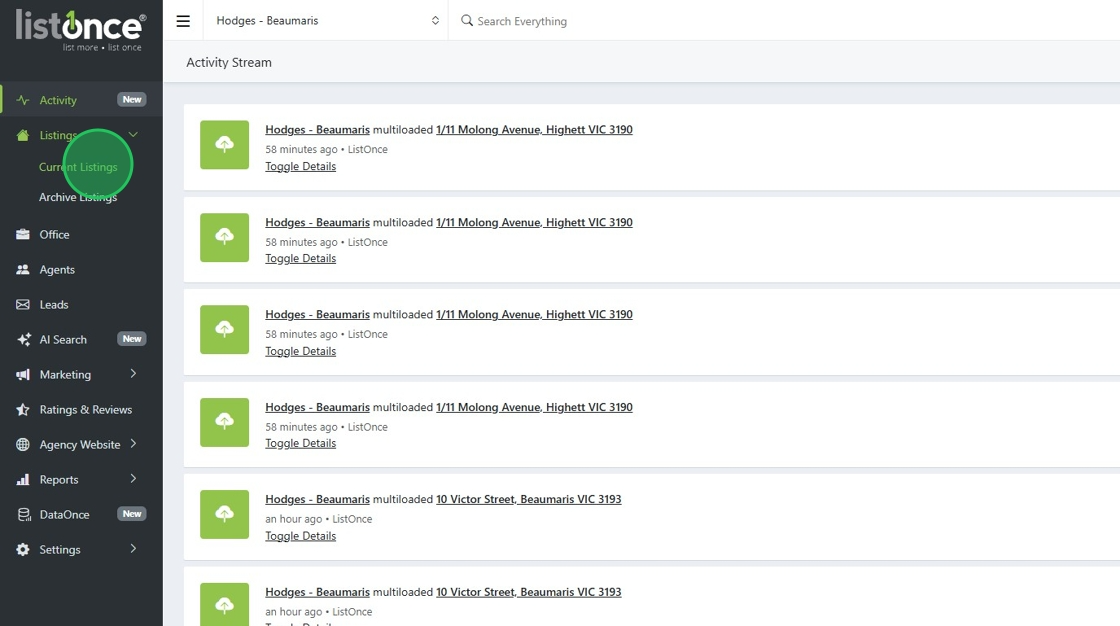
Task: Open Archive Listings in sidebar
Action: click(x=78, y=197)
